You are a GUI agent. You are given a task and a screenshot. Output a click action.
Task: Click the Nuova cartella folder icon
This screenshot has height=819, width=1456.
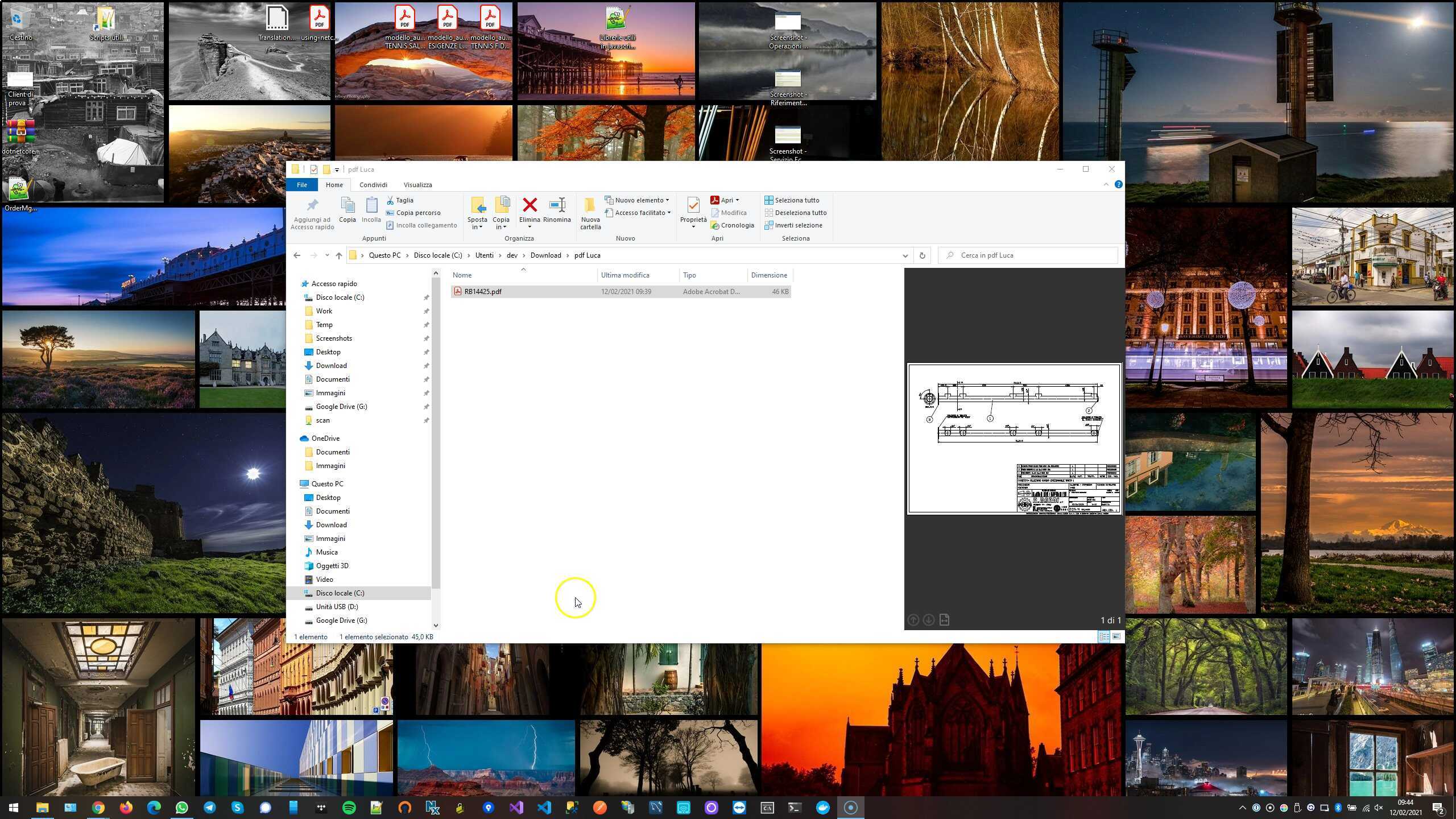590,205
